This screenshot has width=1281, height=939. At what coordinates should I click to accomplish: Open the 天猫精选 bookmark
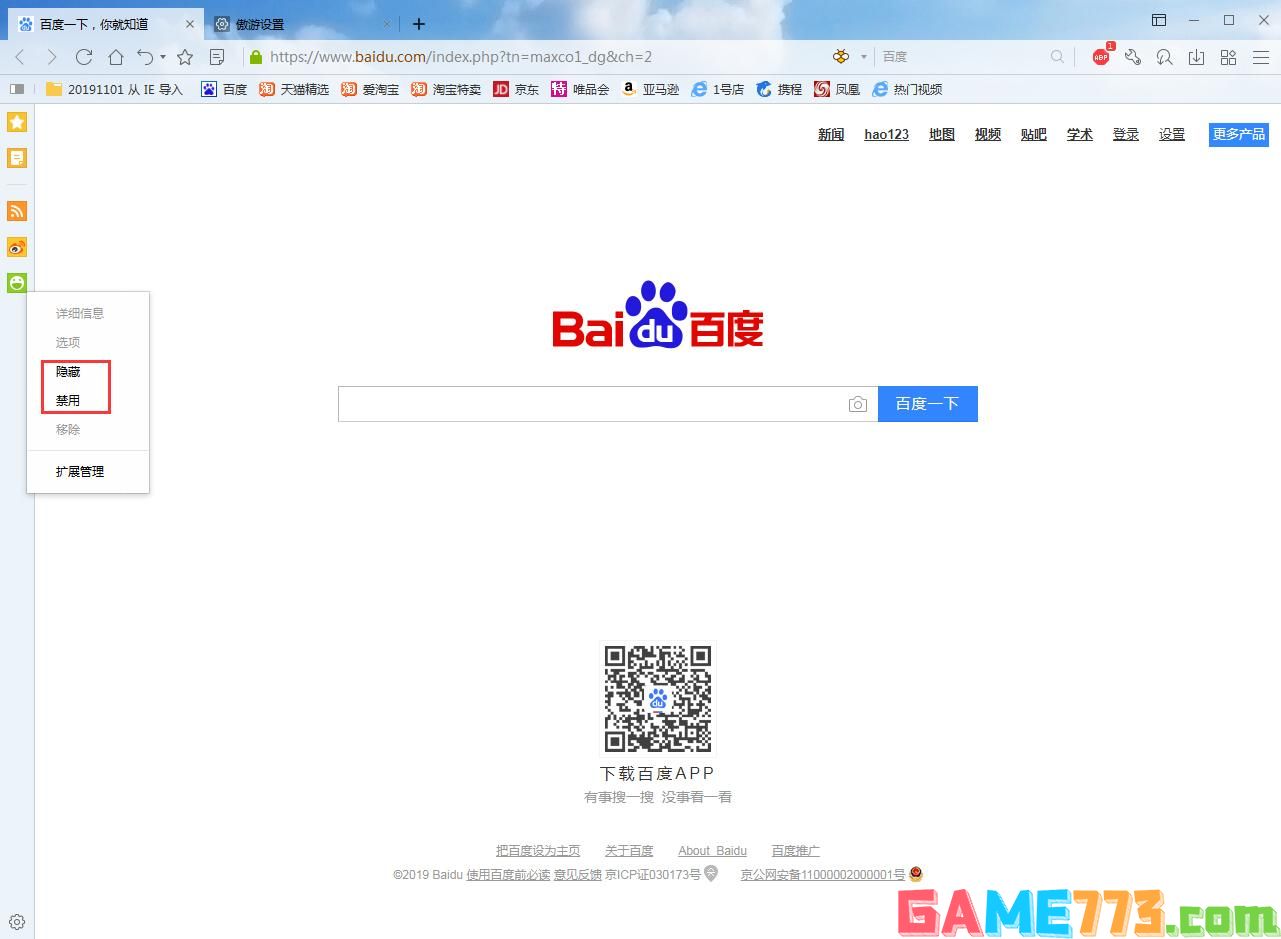click(x=294, y=89)
